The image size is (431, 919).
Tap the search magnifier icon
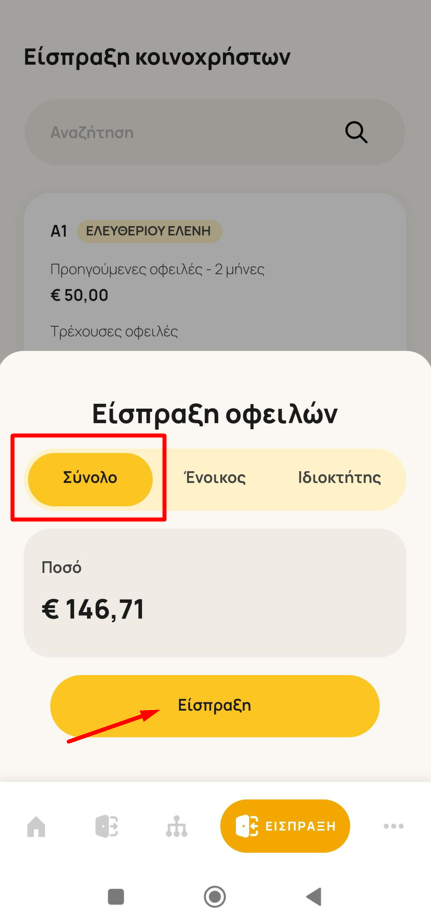tap(356, 132)
